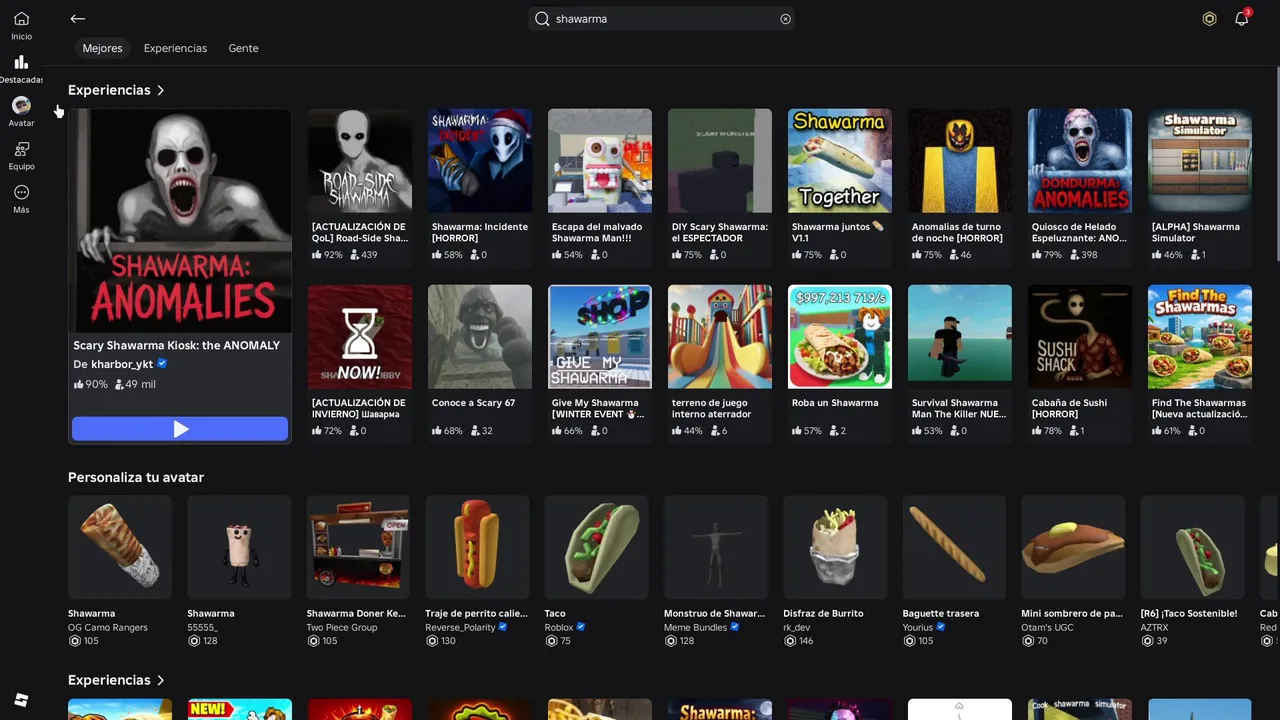
Task: Open Roba un Shawarma experience thumbnail
Action: click(840, 337)
